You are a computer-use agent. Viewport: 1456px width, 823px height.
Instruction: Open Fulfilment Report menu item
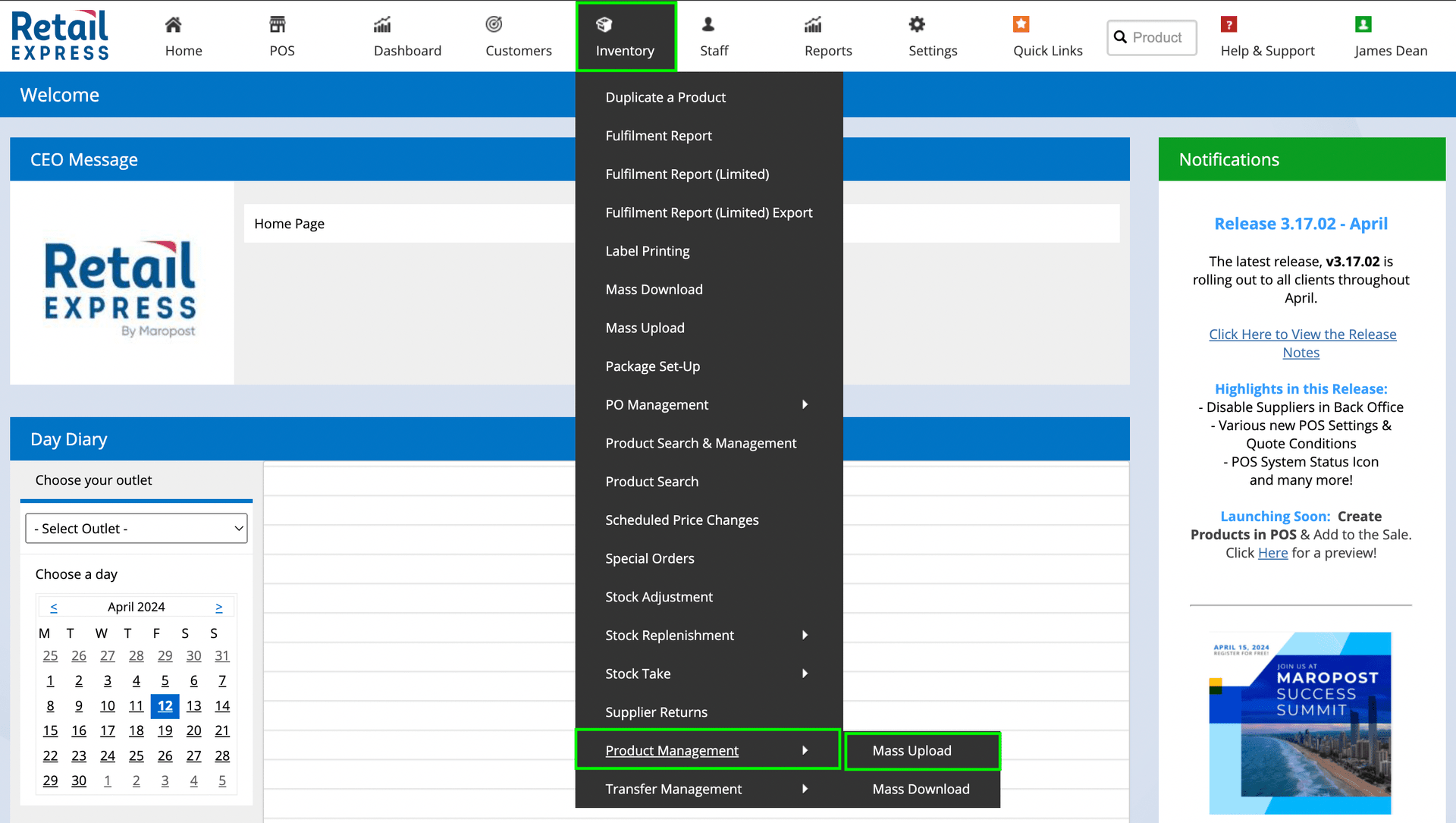(658, 136)
